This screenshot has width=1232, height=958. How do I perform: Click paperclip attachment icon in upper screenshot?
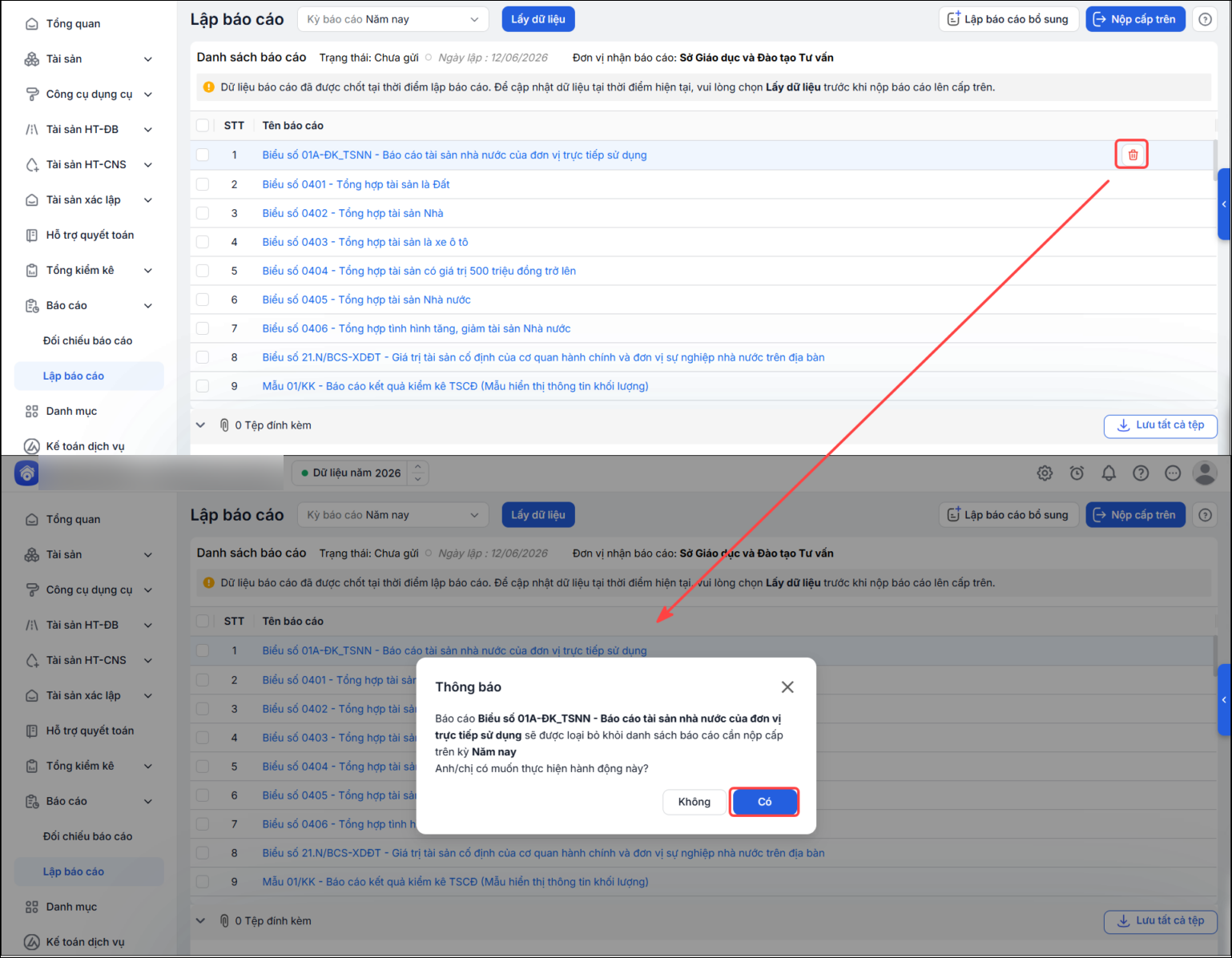(x=224, y=425)
